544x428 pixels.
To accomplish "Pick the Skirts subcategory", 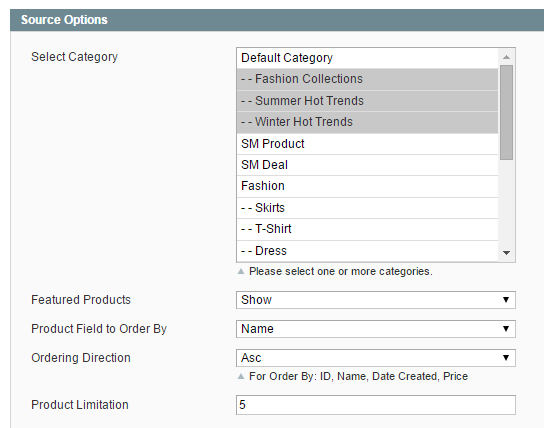I will click(x=367, y=208).
